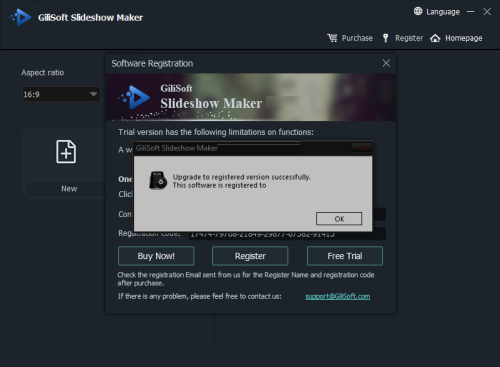The image size is (500, 367).
Task: Click 'This software is registered to' text
Action: coord(219,185)
